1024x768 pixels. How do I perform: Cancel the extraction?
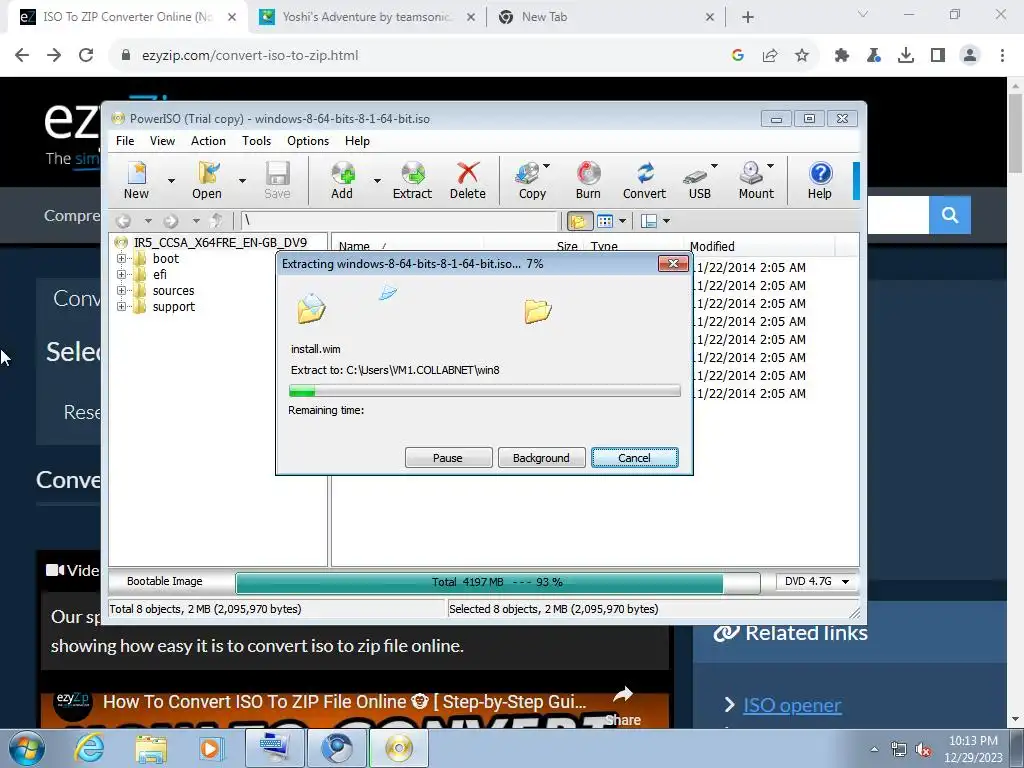[635, 458]
